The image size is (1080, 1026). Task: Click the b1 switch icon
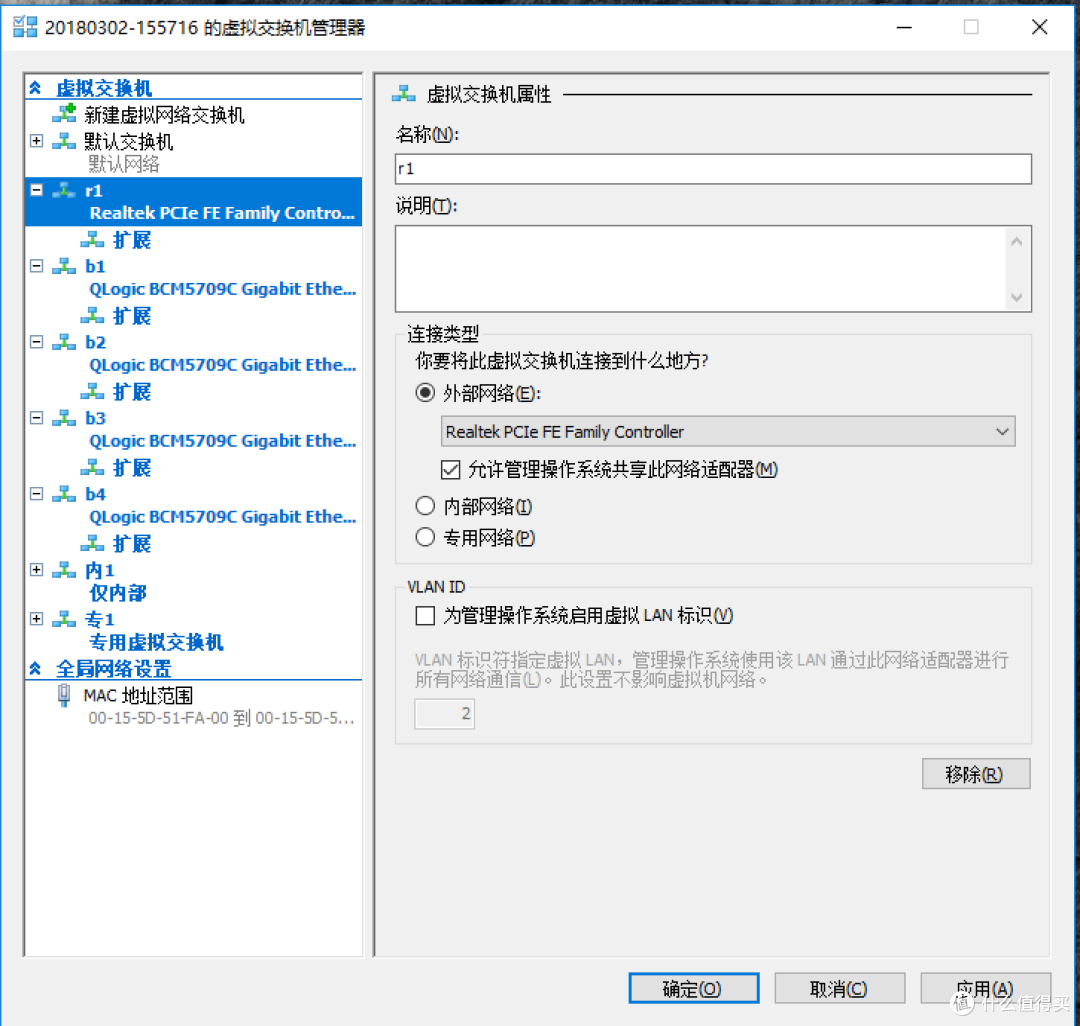tap(65, 266)
